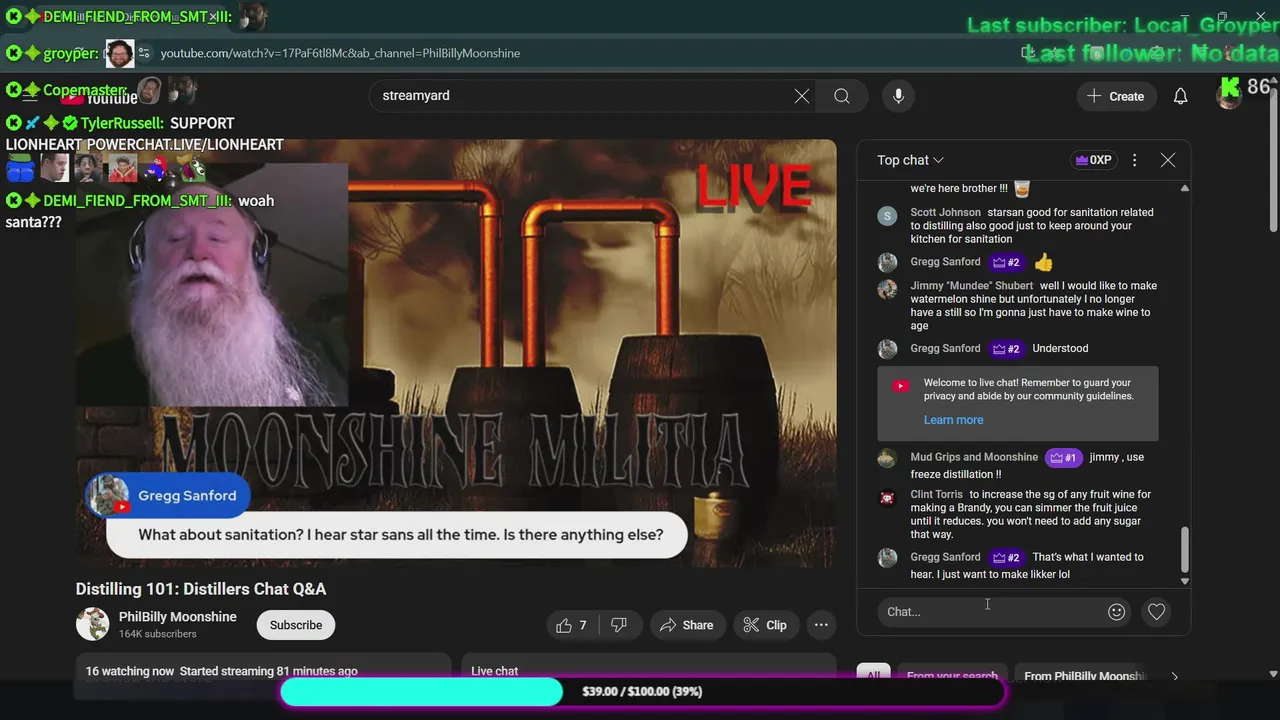Open more video actions menu
The width and height of the screenshot is (1280, 720).
click(x=821, y=625)
